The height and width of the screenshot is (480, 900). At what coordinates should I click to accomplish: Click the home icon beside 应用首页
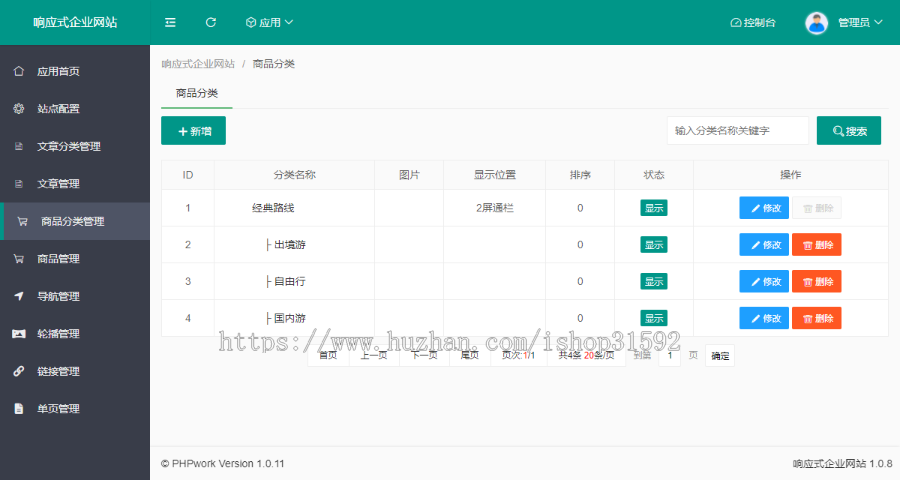tap(19, 71)
